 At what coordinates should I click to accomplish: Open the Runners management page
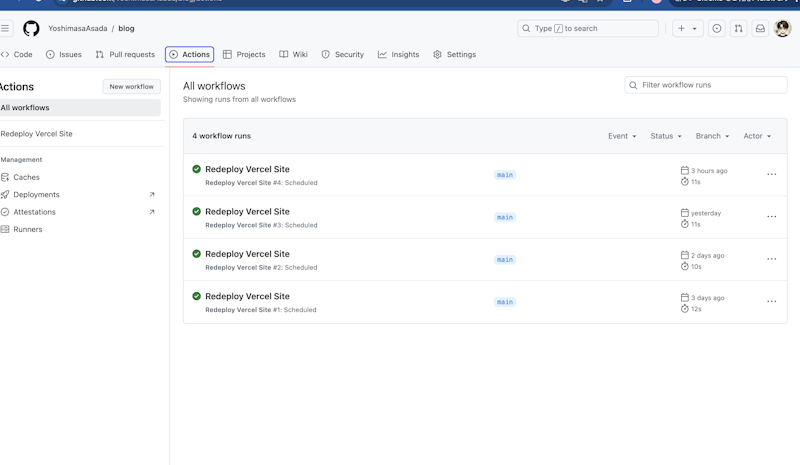tap(28, 229)
